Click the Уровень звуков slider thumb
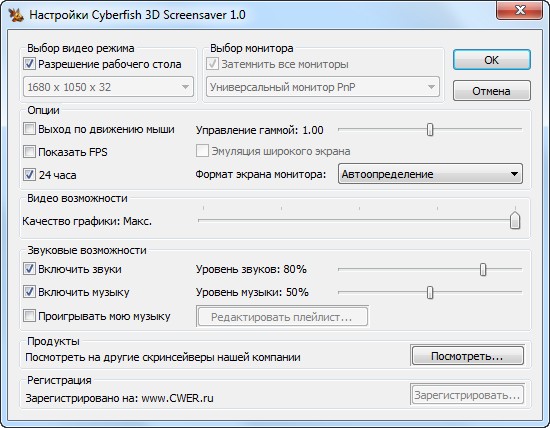Image resolution: width=550 pixels, height=428 pixels. pos(483,269)
